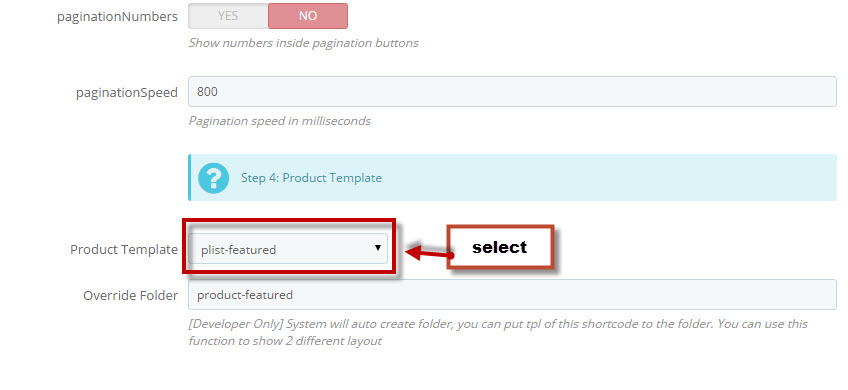Click the 'Pagination speed in milliseconds' hint
Image resolution: width=848 pixels, height=390 pixels.
pos(280,121)
